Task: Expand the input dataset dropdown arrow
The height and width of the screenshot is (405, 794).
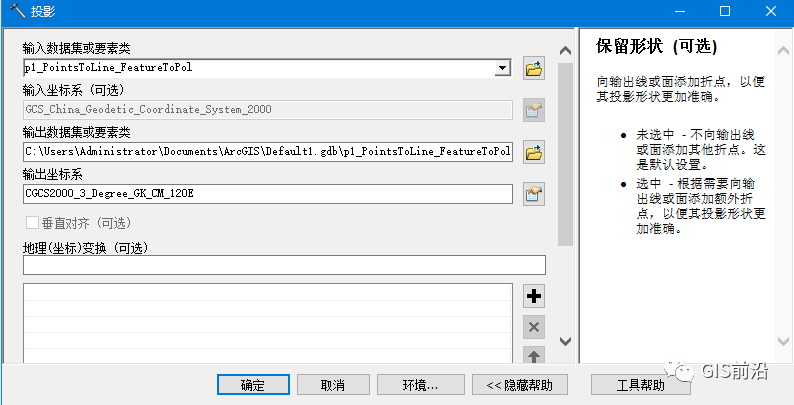Action: (x=502, y=67)
